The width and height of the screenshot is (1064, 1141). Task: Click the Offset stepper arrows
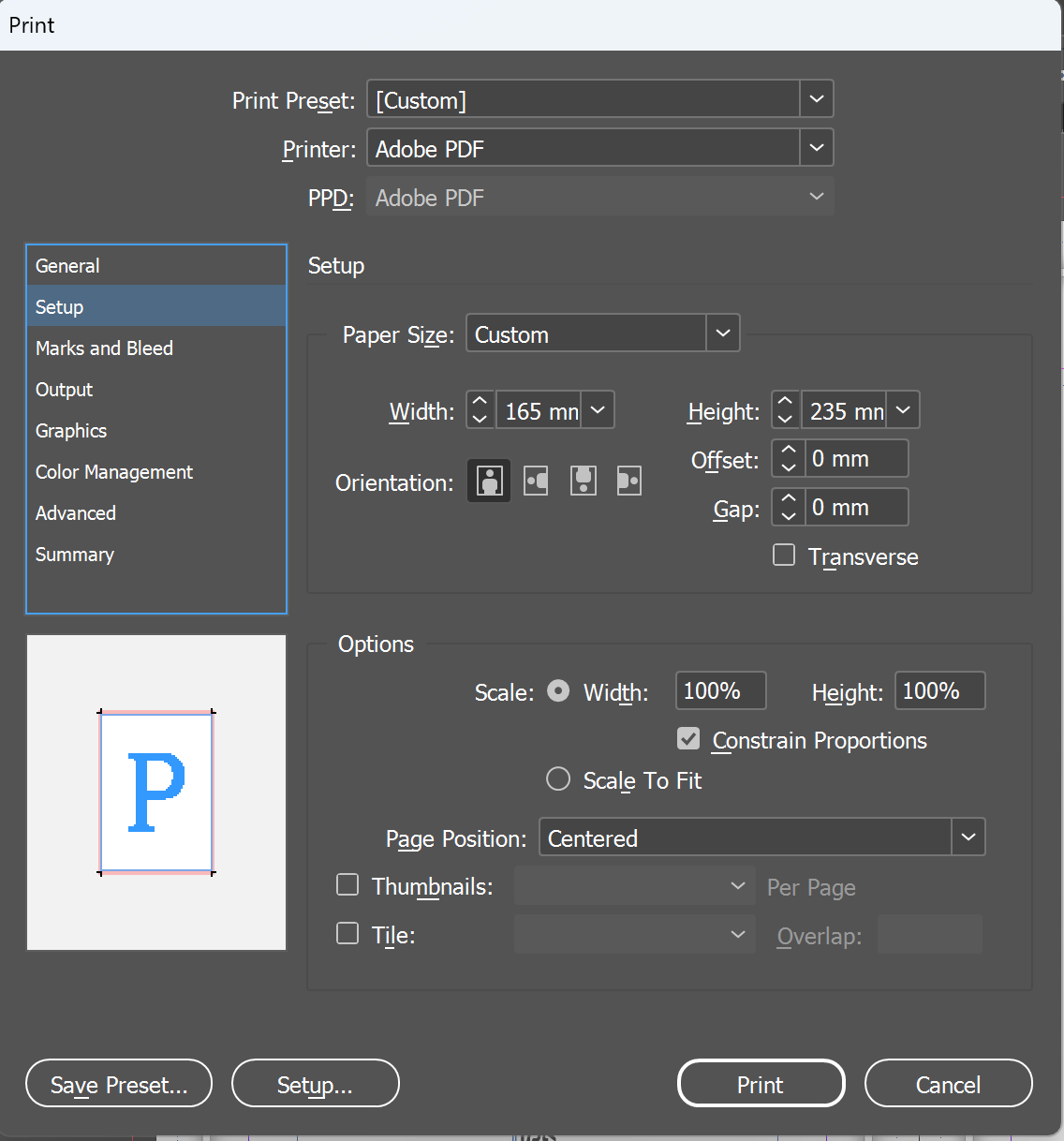click(x=788, y=459)
